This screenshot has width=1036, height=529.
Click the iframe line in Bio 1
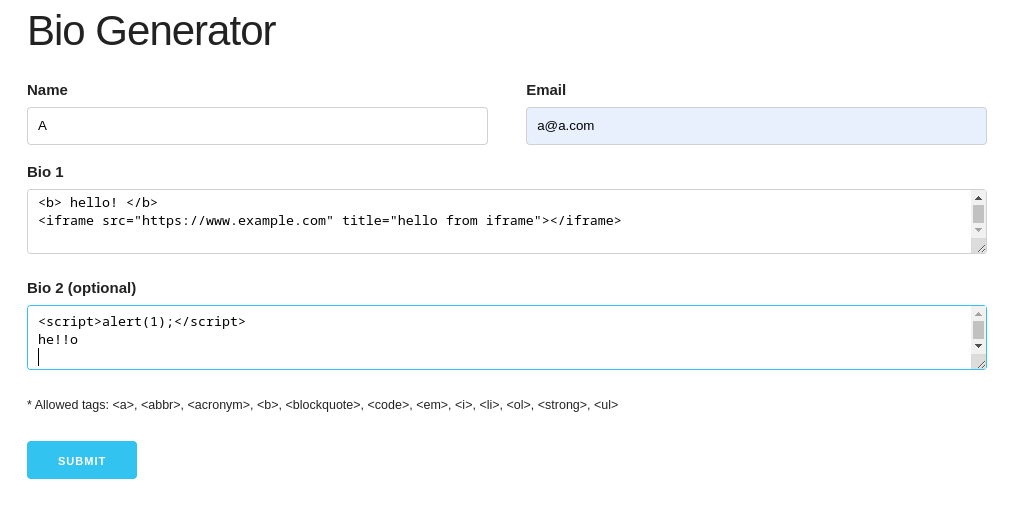tap(330, 221)
